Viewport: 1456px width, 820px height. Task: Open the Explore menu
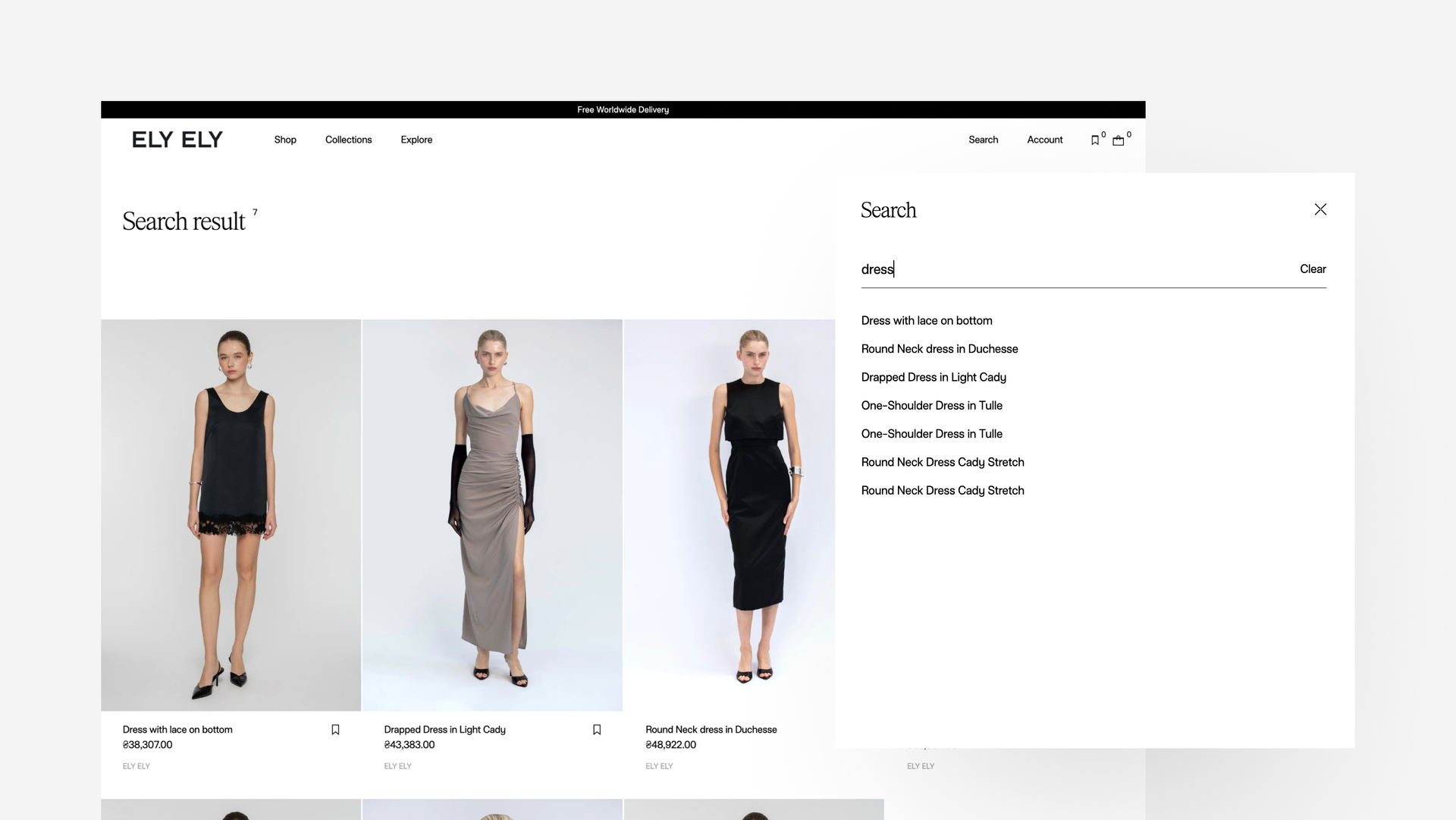[416, 140]
